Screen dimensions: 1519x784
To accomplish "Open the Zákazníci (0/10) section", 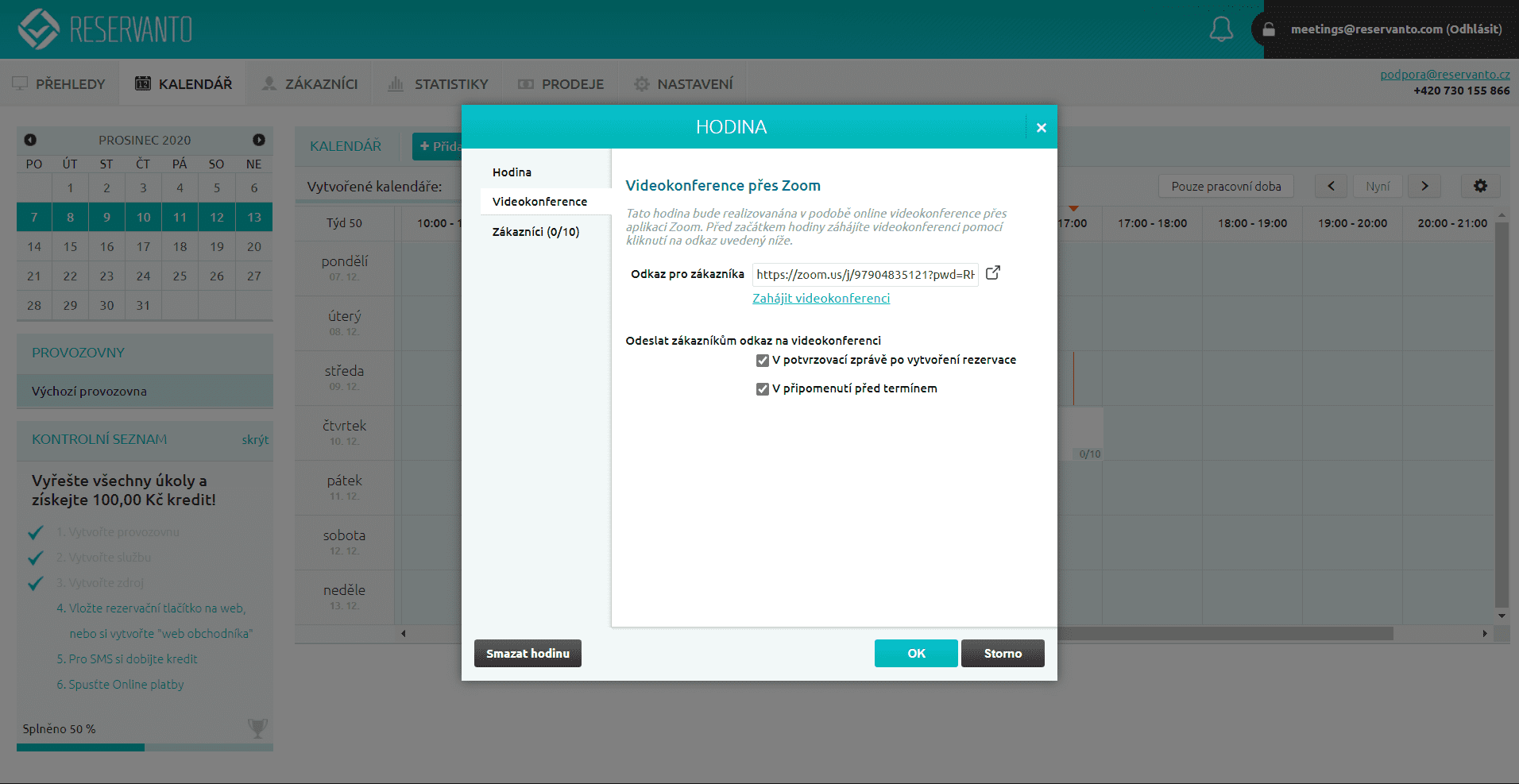I will pos(535,232).
